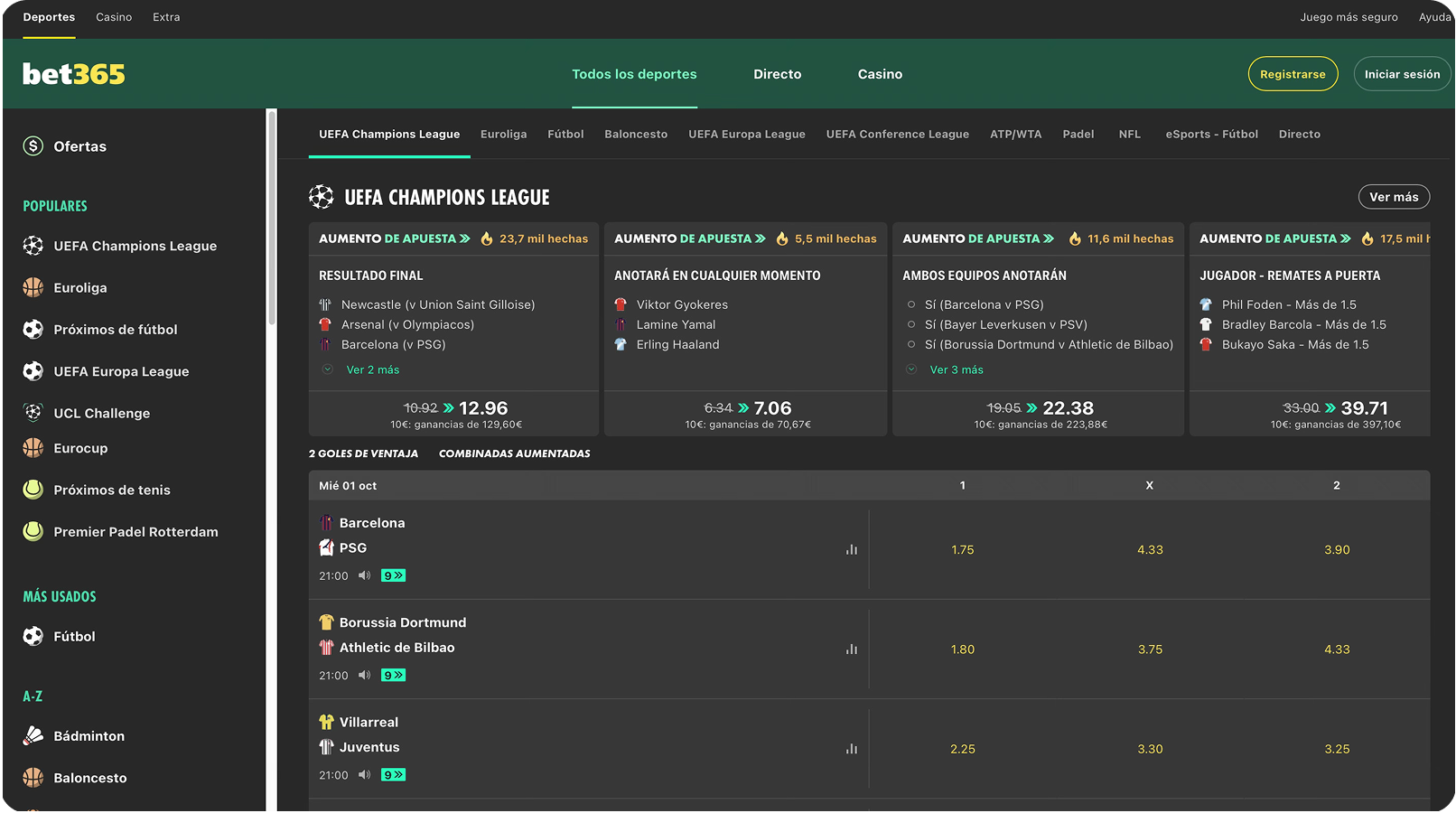Bet on Barcelona v PSG draw 4.33
This screenshot has width=1456, height=813.
(x=1150, y=549)
